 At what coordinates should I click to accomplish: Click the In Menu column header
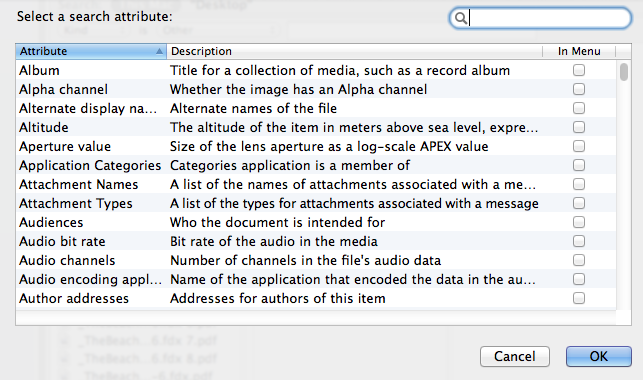point(579,51)
